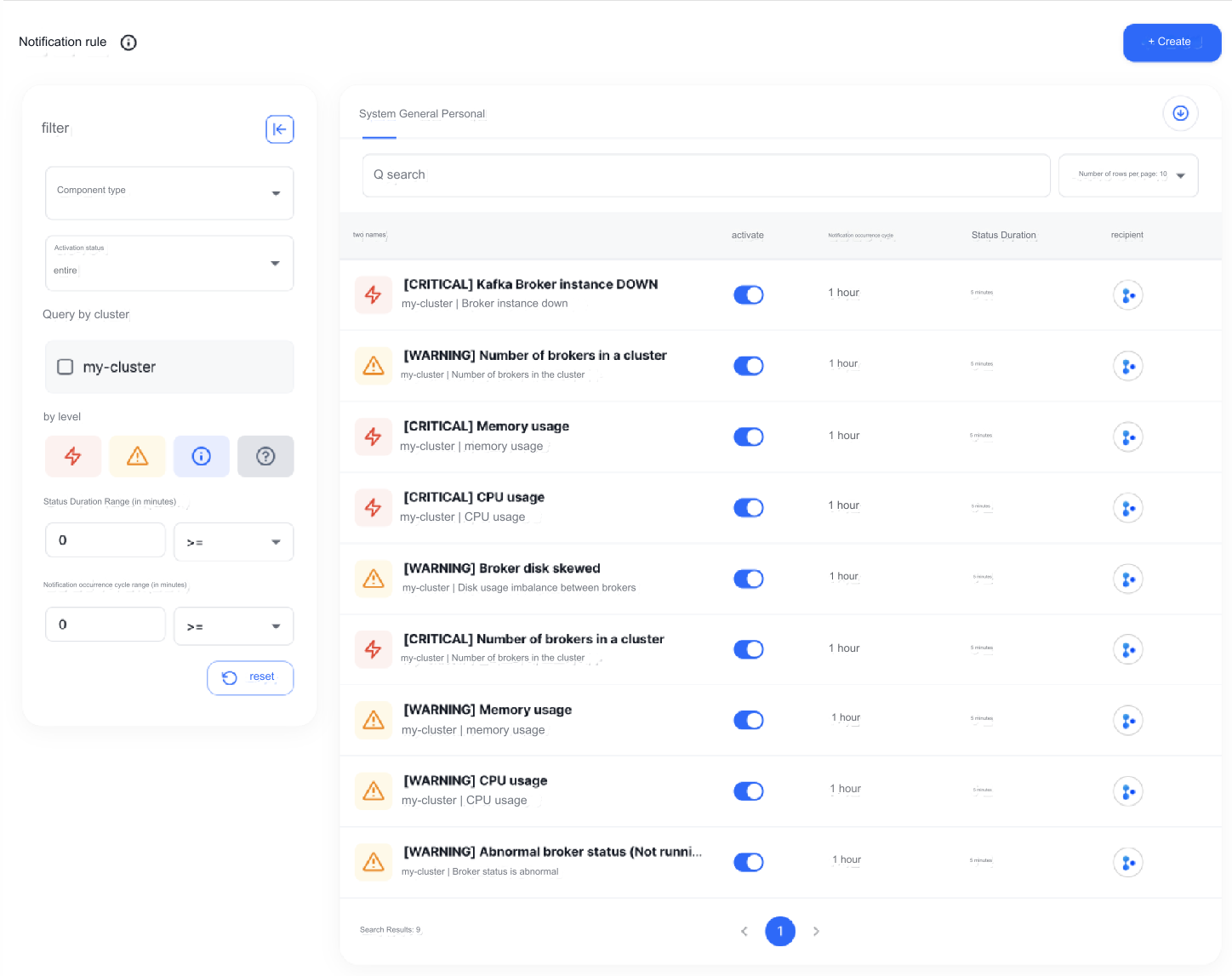Toggle the Abnormal broker status rule
The width and height of the screenshot is (1232, 976).
749,862
